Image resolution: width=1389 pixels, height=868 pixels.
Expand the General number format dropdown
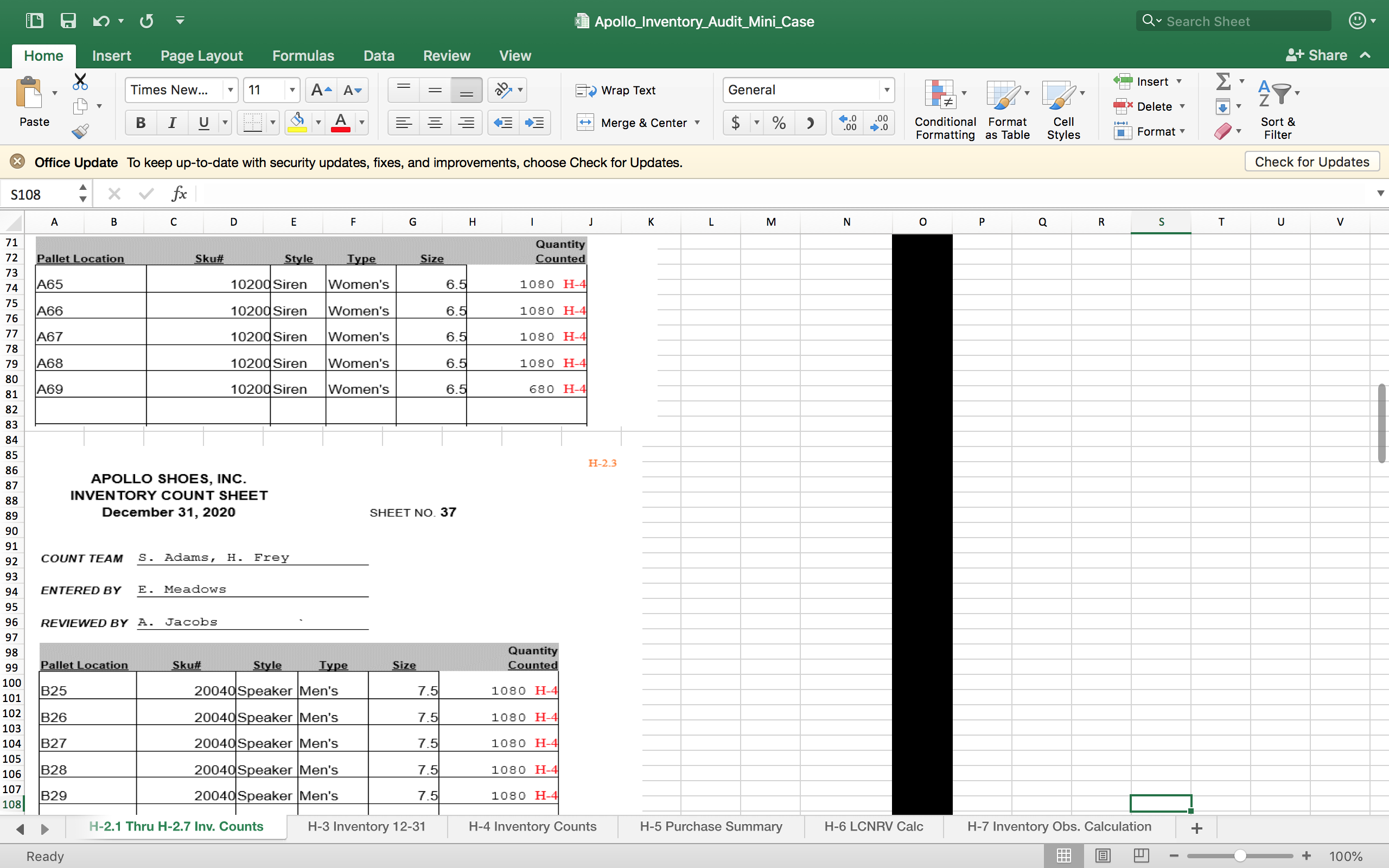887,90
